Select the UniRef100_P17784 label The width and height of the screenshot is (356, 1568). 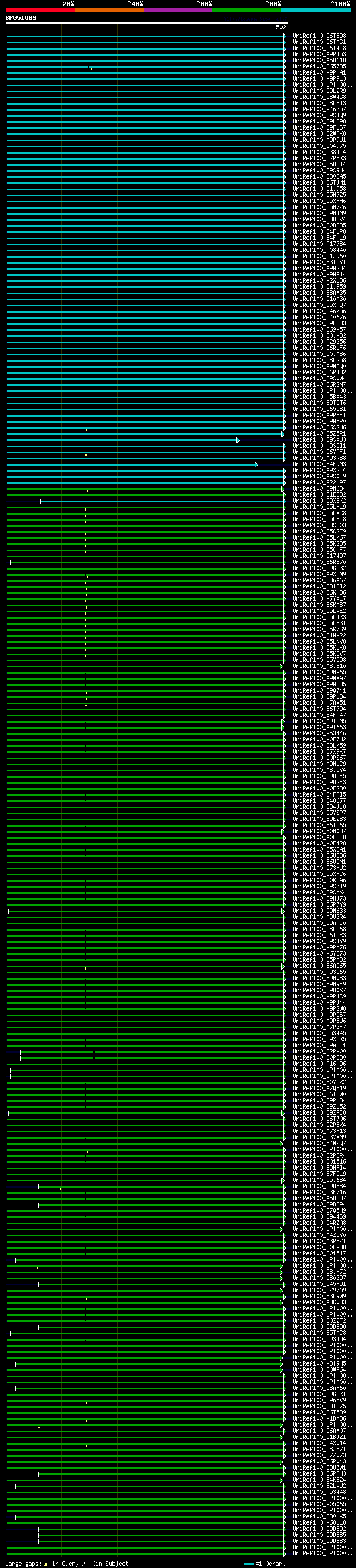[319, 244]
